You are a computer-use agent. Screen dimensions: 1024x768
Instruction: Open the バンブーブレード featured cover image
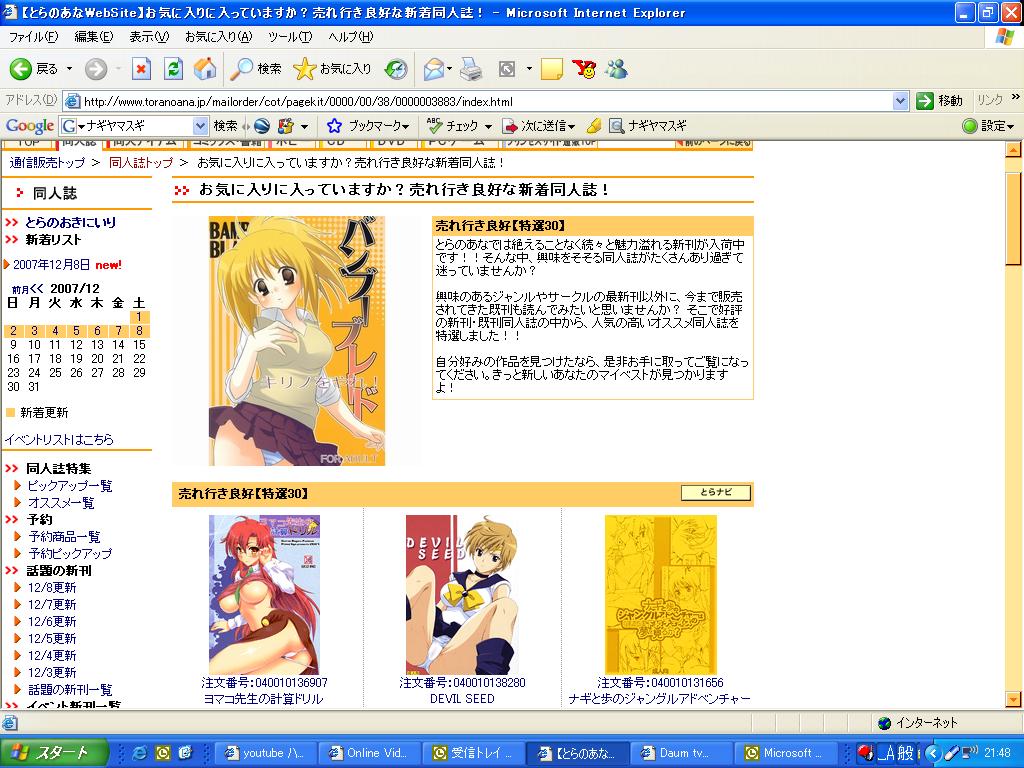[x=296, y=341]
